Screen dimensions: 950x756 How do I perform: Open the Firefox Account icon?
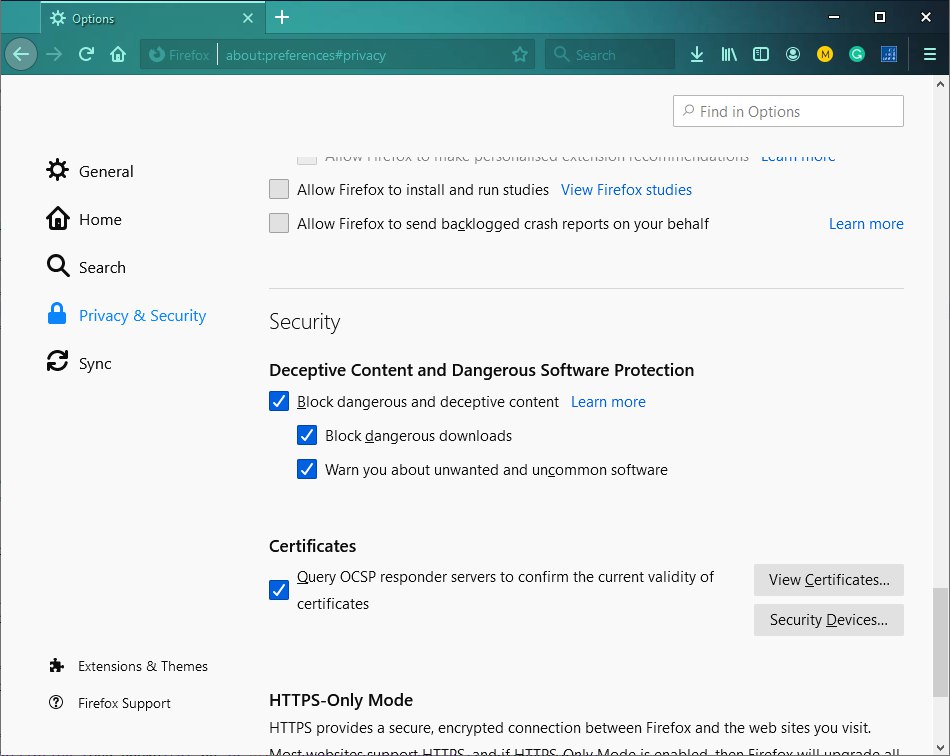click(x=792, y=55)
